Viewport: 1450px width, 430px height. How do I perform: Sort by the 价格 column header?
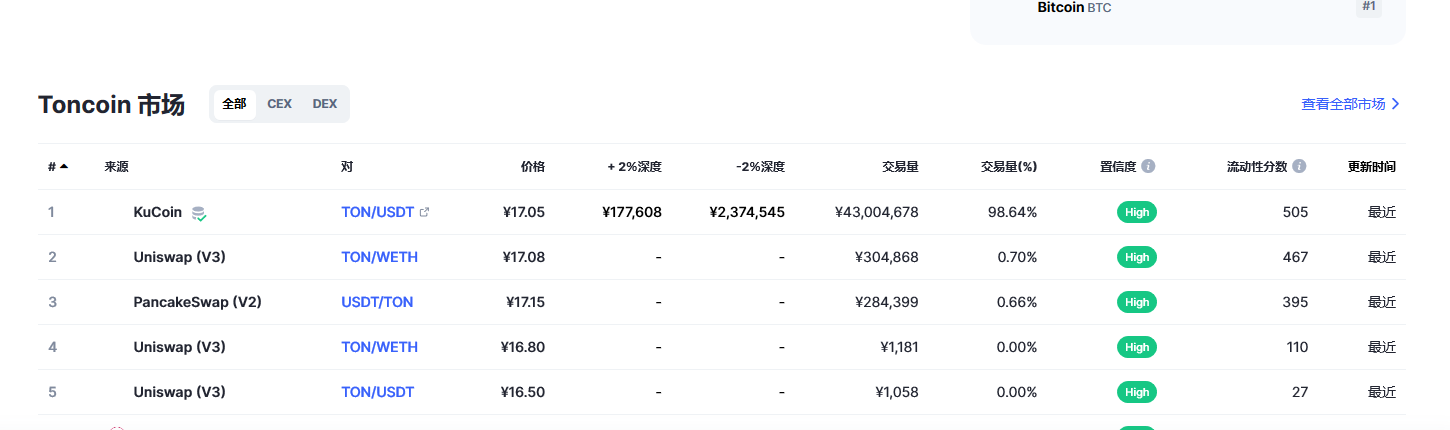coord(533,166)
